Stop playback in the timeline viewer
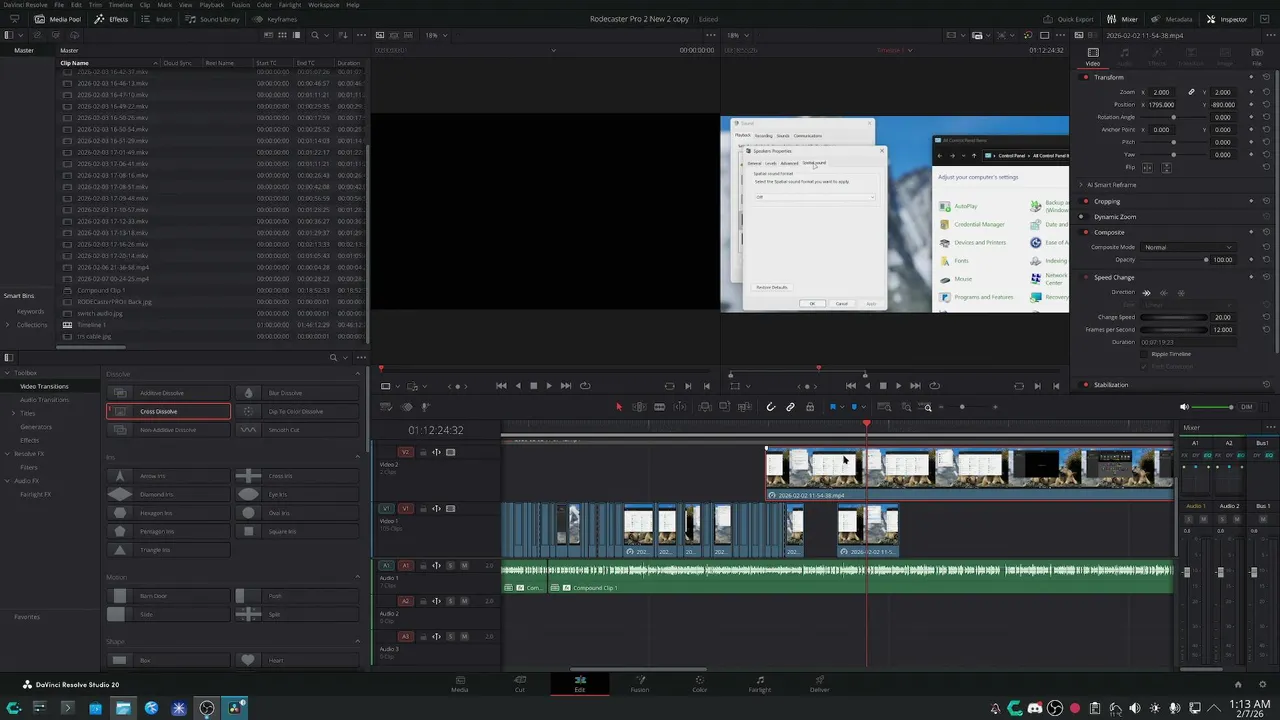This screenshot has height=720, width=1280. click(x=882, y=386)
